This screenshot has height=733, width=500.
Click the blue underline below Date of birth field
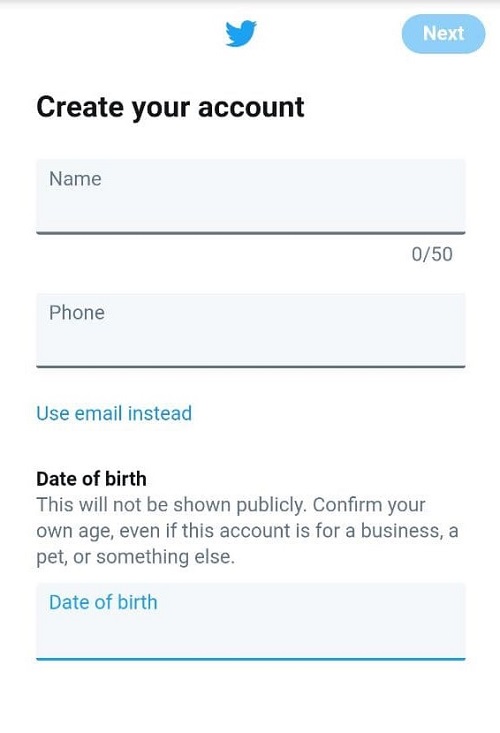250,659
